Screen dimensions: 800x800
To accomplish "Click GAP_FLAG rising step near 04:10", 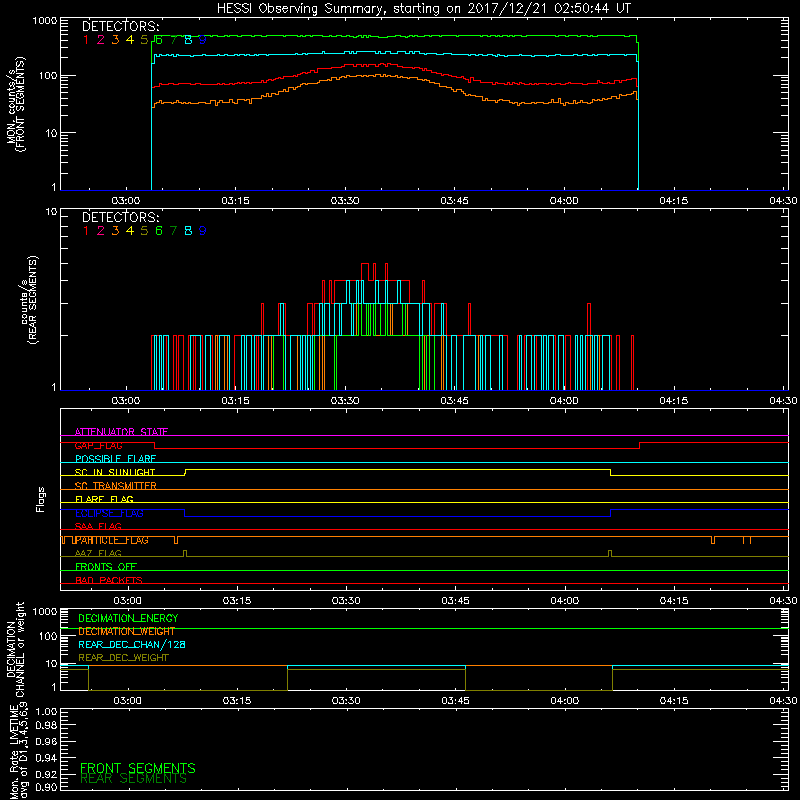I will (640, 445).
